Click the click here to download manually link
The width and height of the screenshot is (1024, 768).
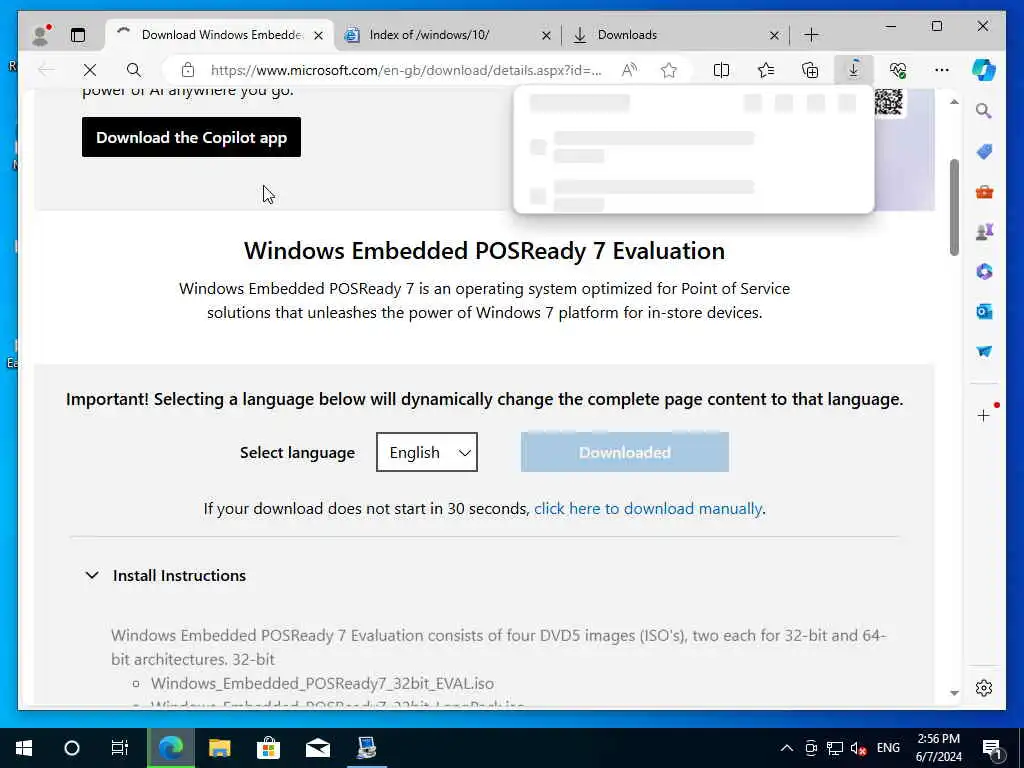(648, 509)
